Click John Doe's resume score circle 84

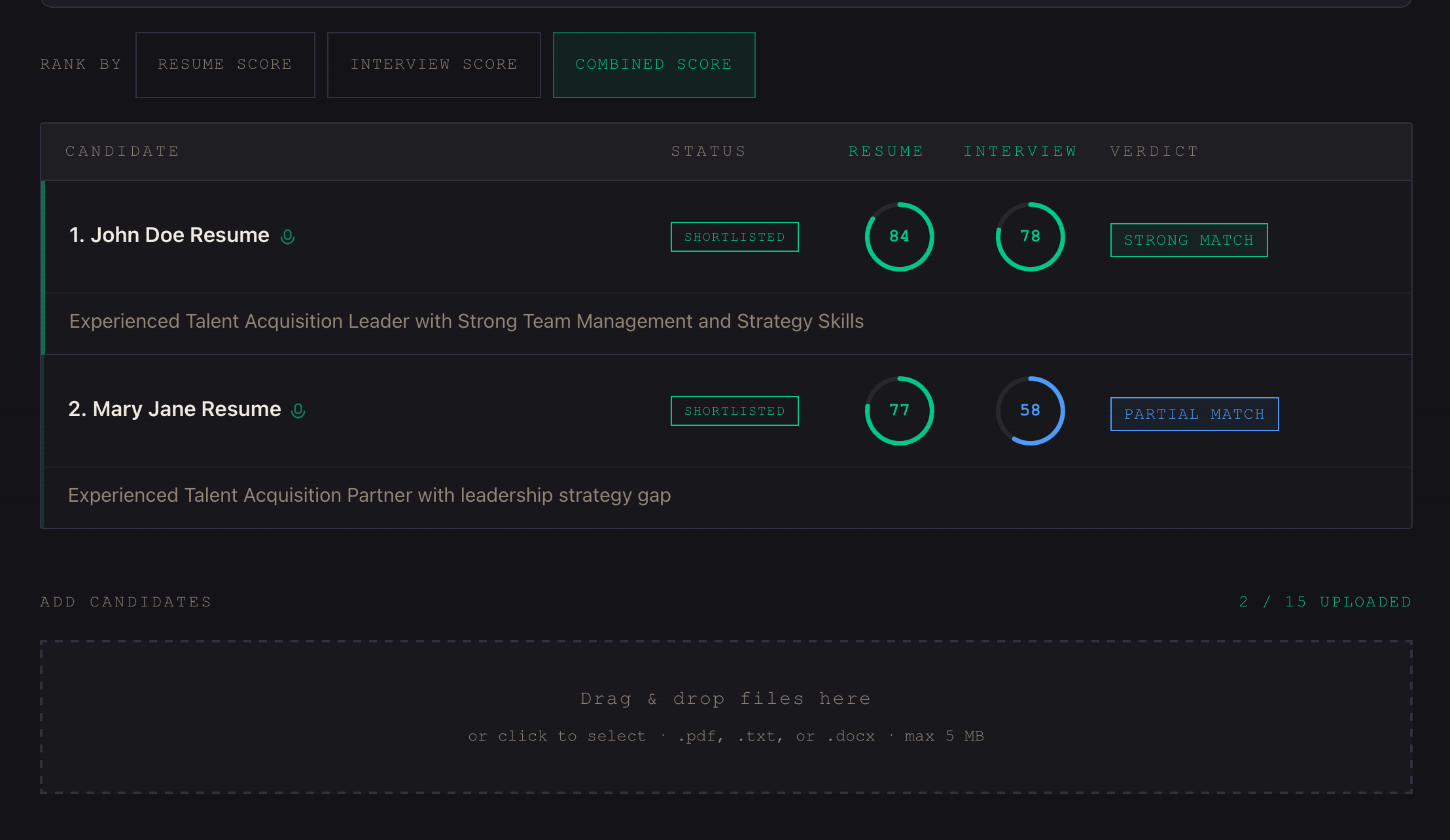coord(899,237)
